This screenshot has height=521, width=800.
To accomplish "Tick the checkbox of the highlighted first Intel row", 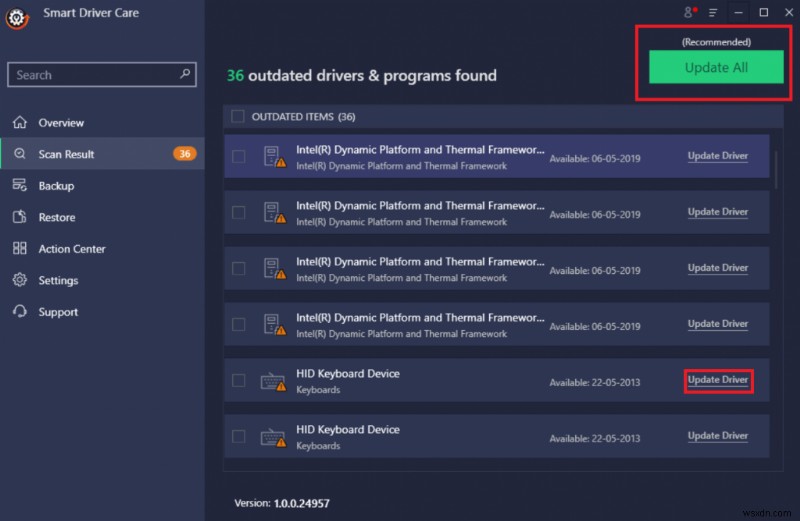I will point(238,157).
